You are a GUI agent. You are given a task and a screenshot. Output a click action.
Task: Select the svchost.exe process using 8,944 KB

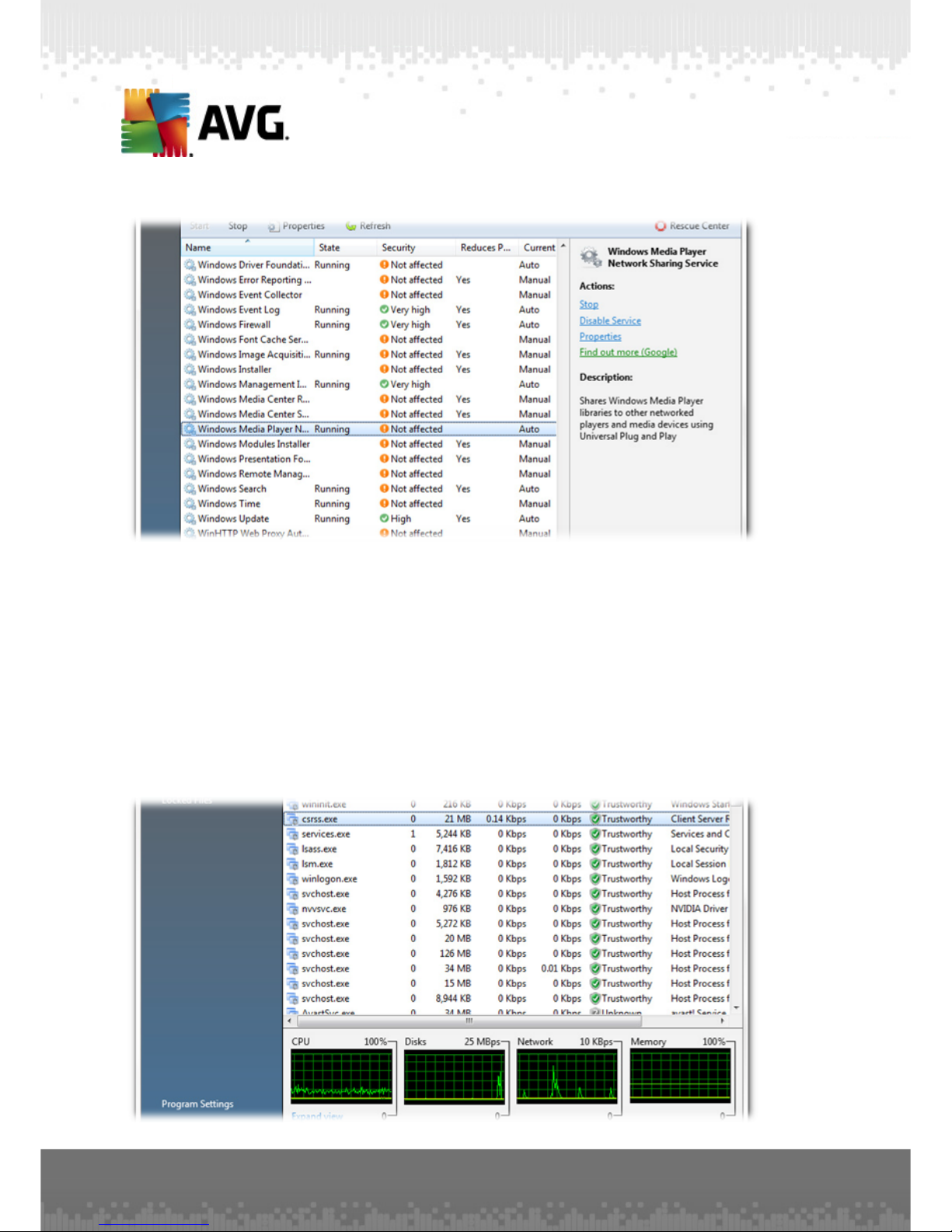[507, 999]
